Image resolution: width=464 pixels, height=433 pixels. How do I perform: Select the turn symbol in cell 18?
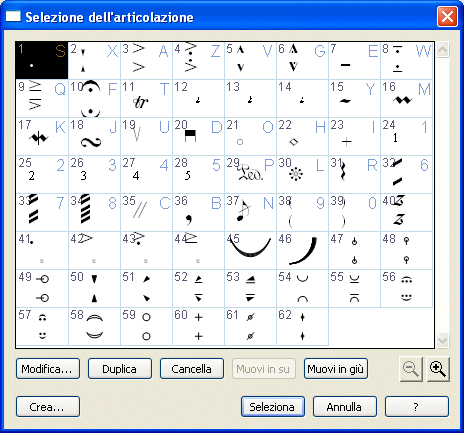coord(94,137)
